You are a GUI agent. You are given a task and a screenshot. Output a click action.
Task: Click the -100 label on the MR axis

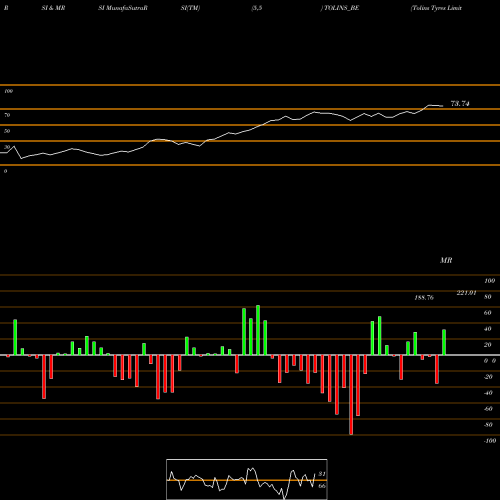click(489, 441)
